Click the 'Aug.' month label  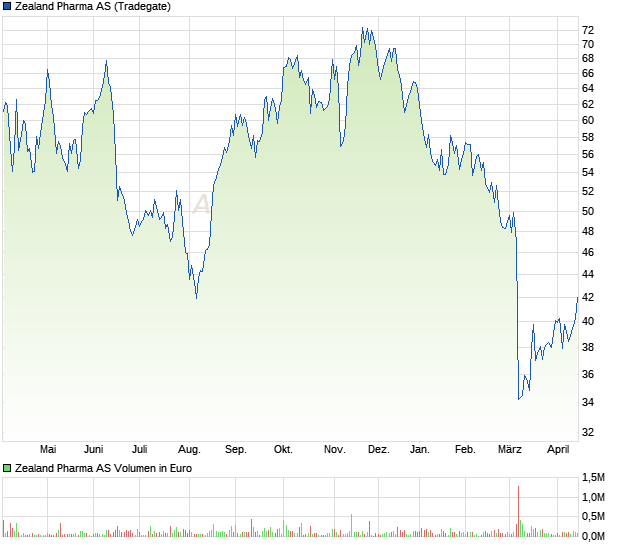pyautogui.click(x=189, y=449)
